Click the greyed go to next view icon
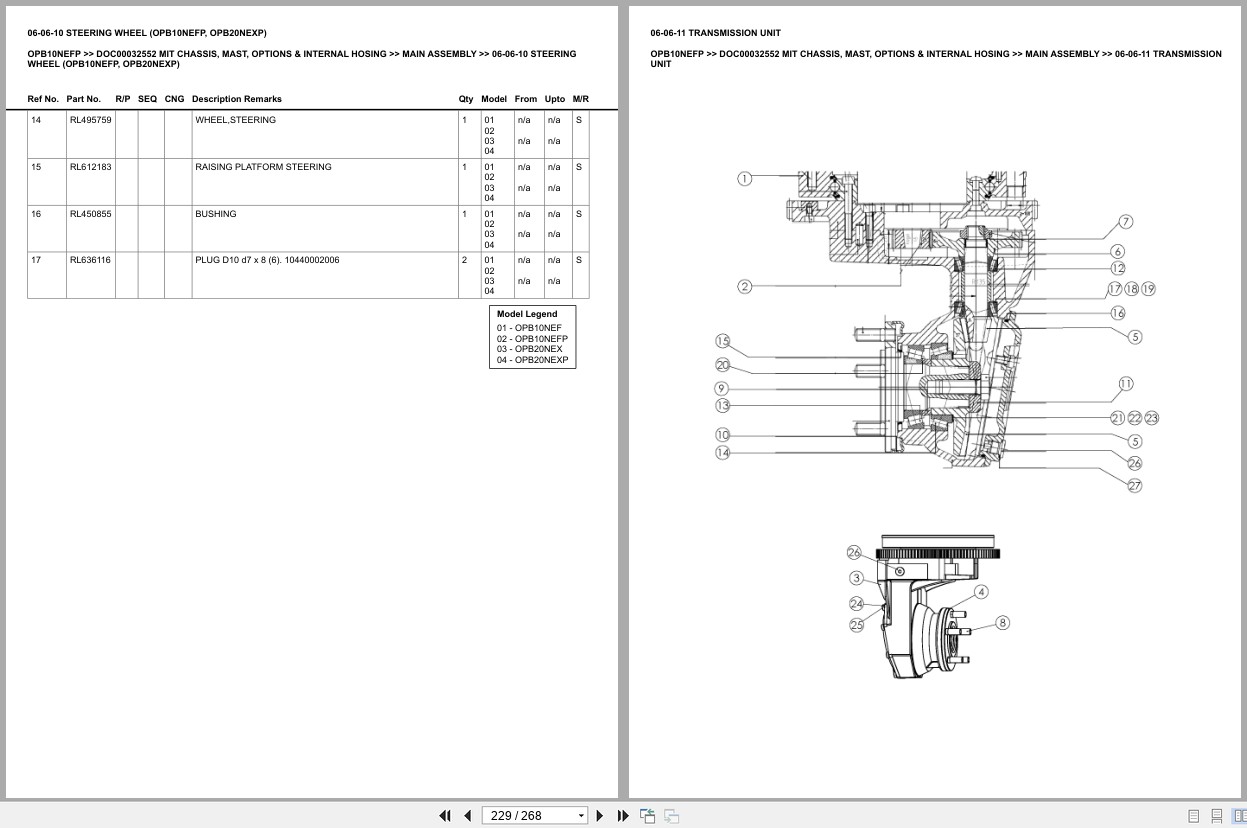 click(x=672, y=816)
